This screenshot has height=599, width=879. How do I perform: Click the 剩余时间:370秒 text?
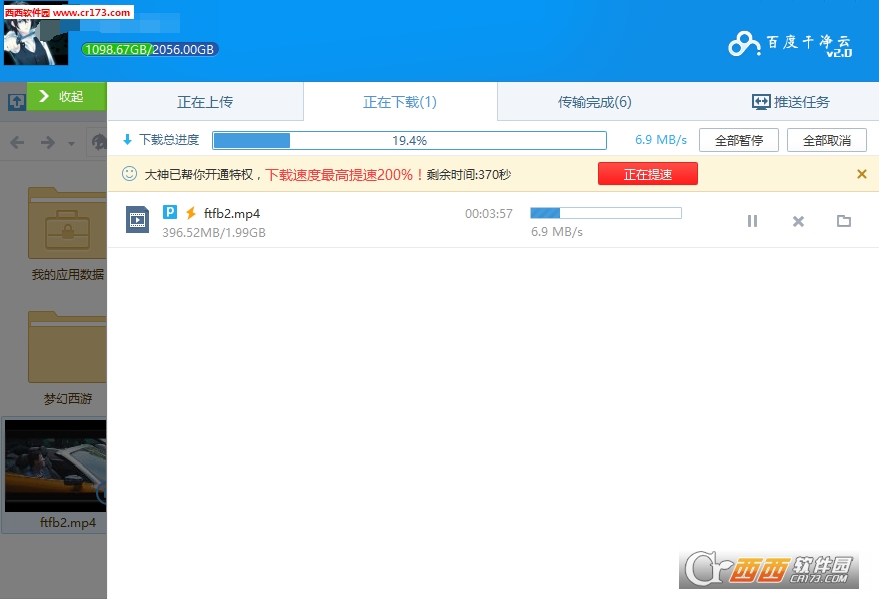(x=469, y=174)
